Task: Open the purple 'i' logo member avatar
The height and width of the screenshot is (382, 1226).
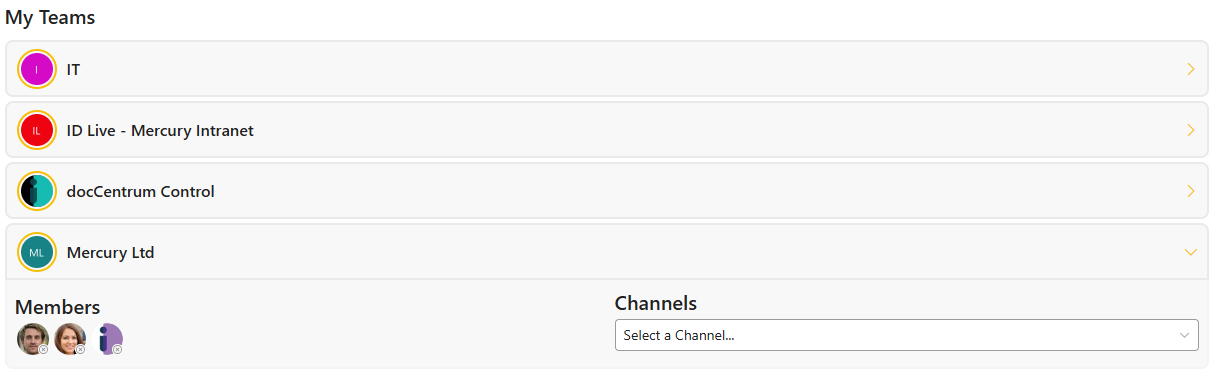Action: click(x=108, y=339)
